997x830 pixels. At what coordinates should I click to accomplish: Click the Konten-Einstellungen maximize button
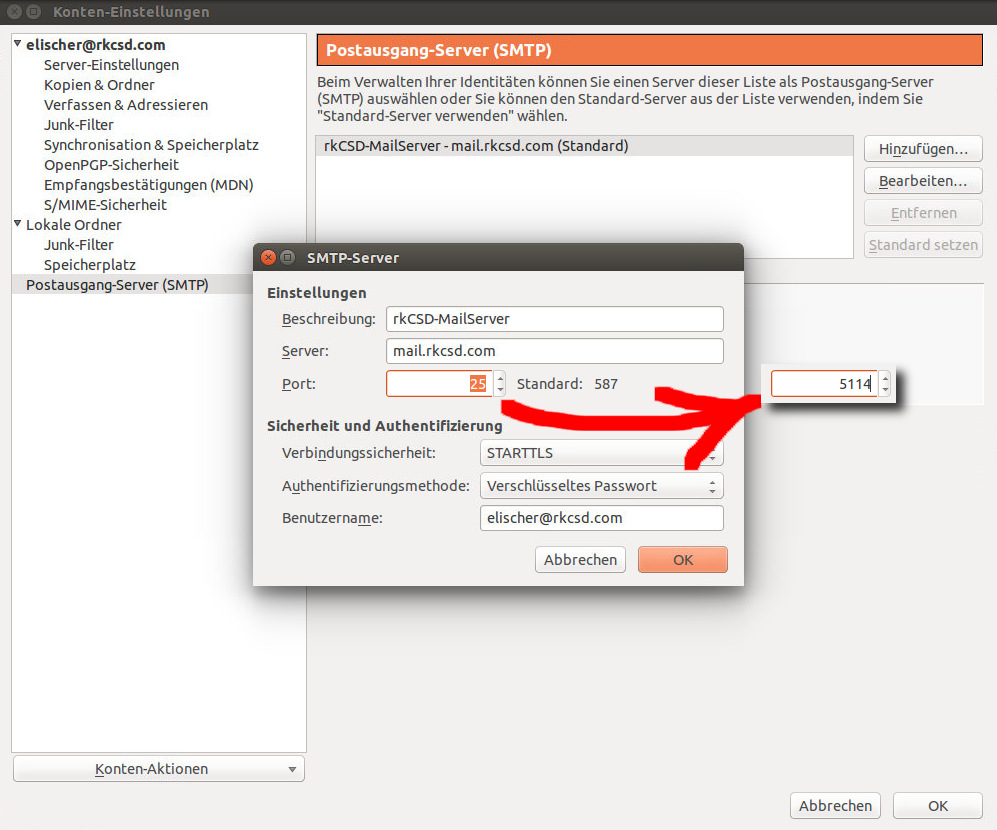[34, 11]
